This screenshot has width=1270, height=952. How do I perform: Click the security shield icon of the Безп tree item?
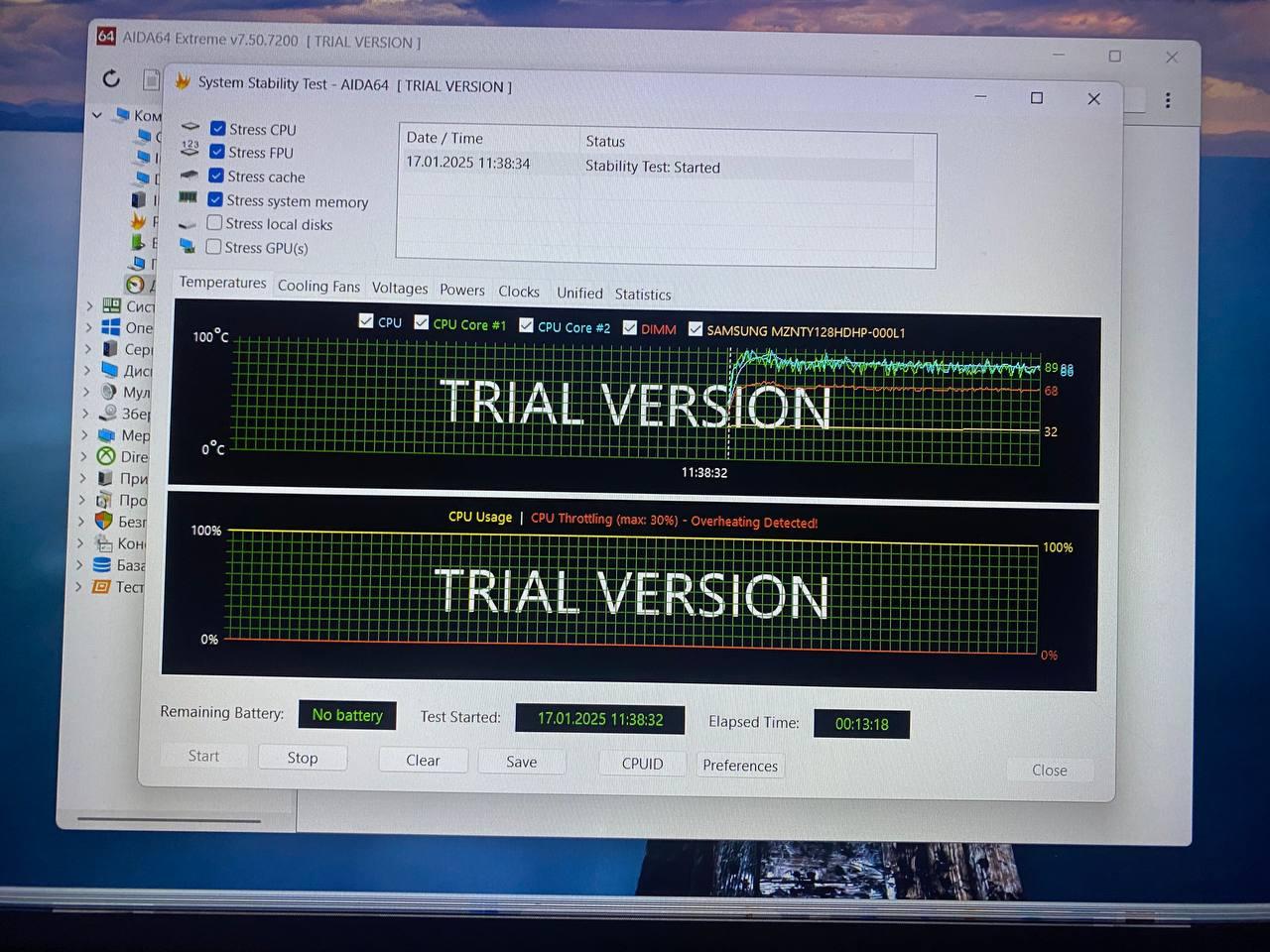103,521
